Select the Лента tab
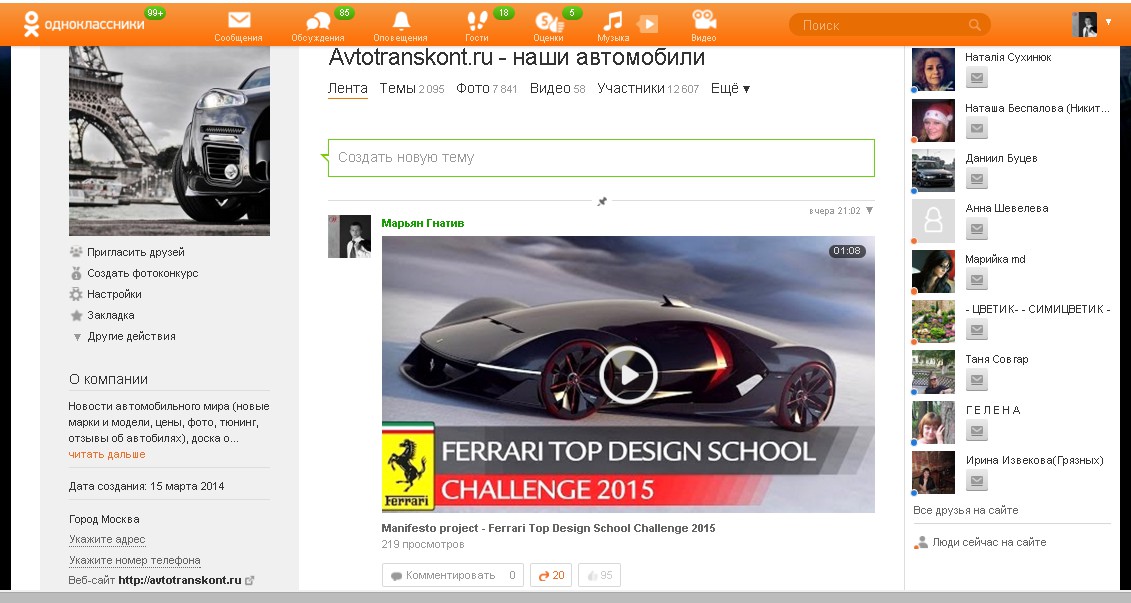 pos(348,88)
